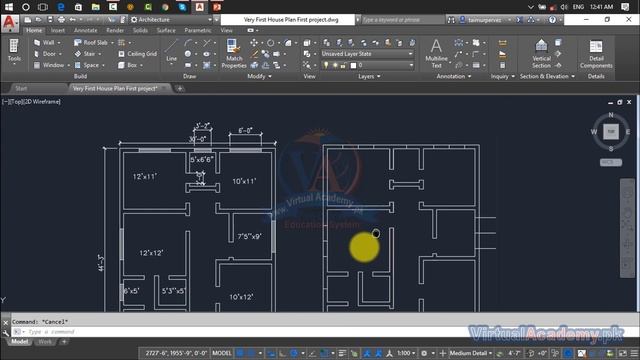Screen dimensions: 640x360
Task: Open Windows Start menu
Action: click(x=9, y=7)
